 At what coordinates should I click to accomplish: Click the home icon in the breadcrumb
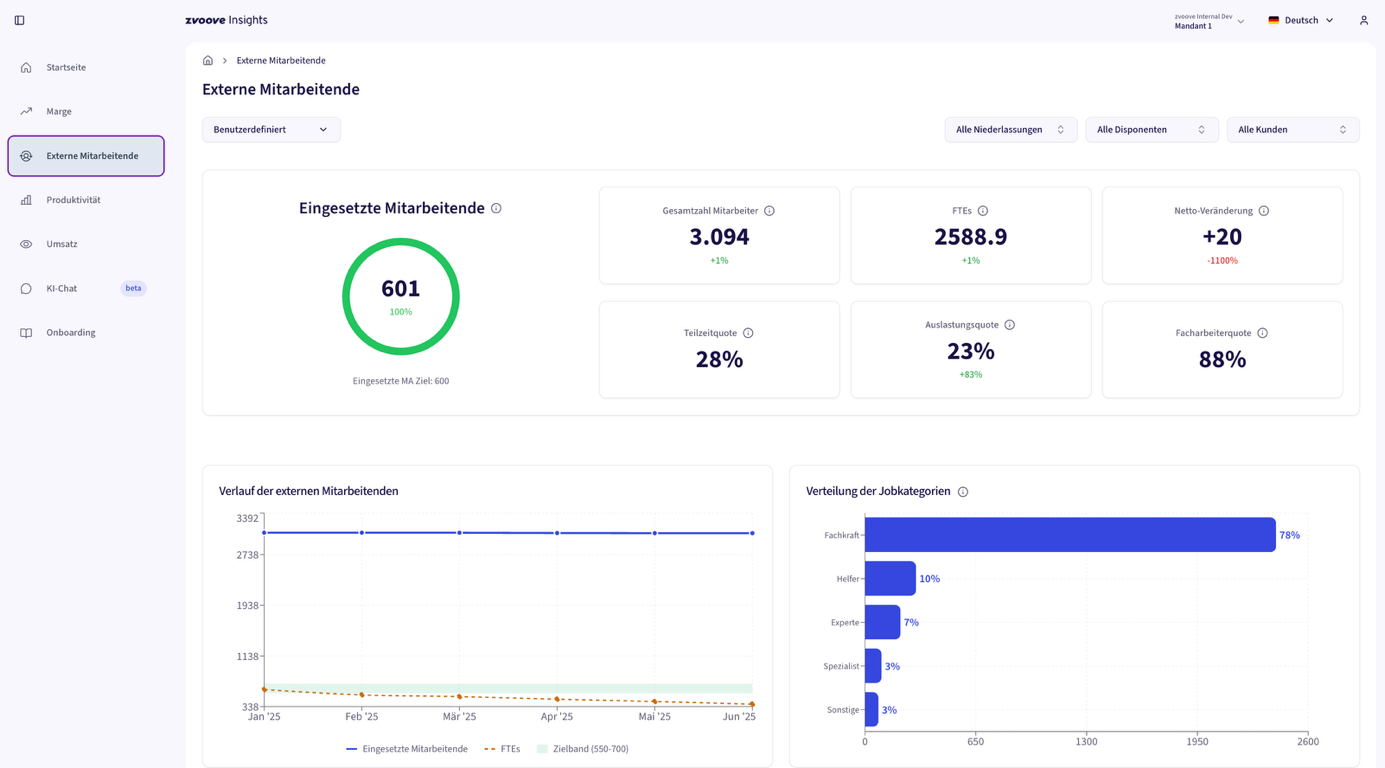pos(208,61)
